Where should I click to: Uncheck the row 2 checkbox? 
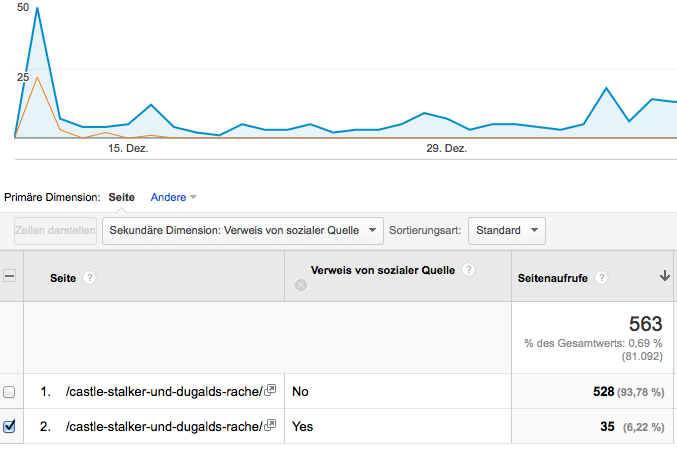tap(9, 426)
